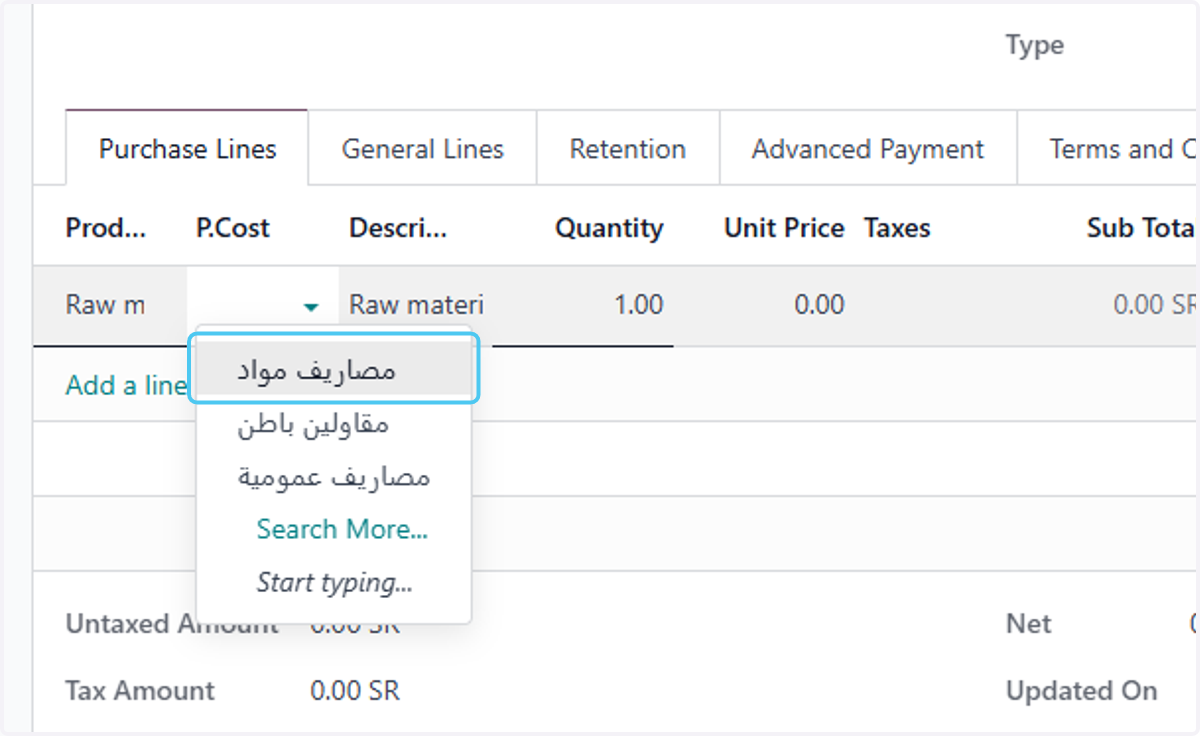This screenshot has height=736, width=1200.
Task: Sort by the Unit Price column header
Action: coord(784,228)
